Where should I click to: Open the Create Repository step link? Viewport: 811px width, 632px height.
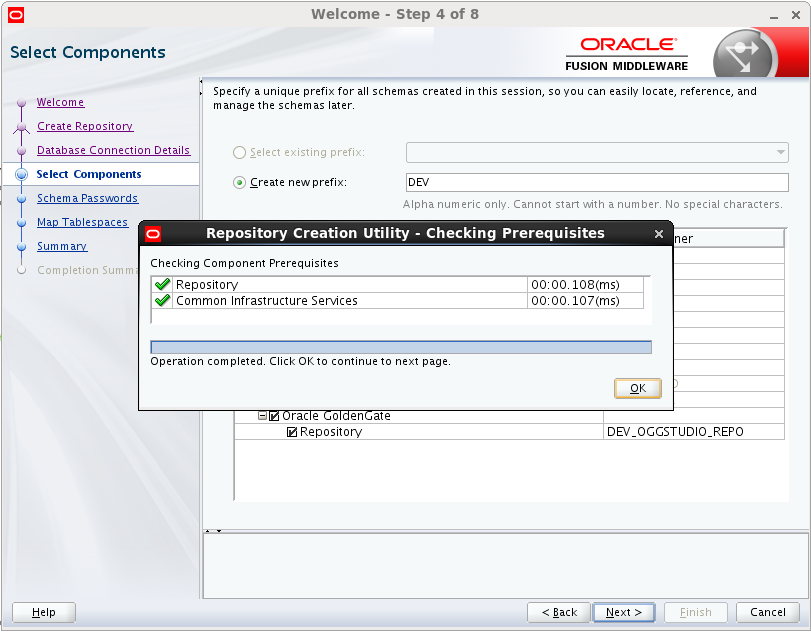(85, 126)
